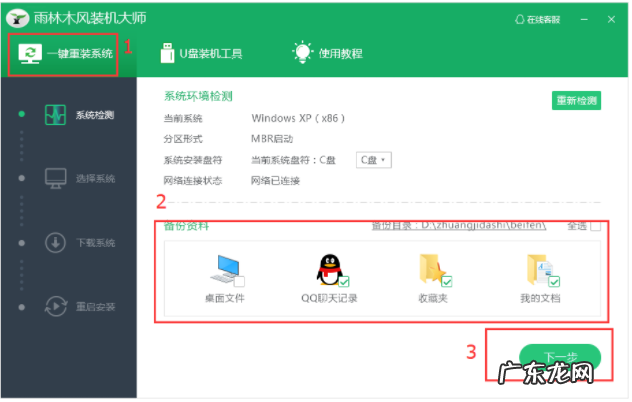
Task: Select the 系统检测 step icon
Action: (55, 115)
